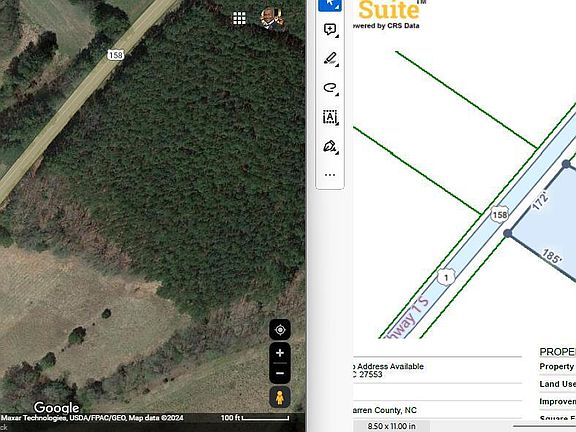This screenshot has width=576, height=432.
Task: Click the Warren County, NC text
Action: 384,410
